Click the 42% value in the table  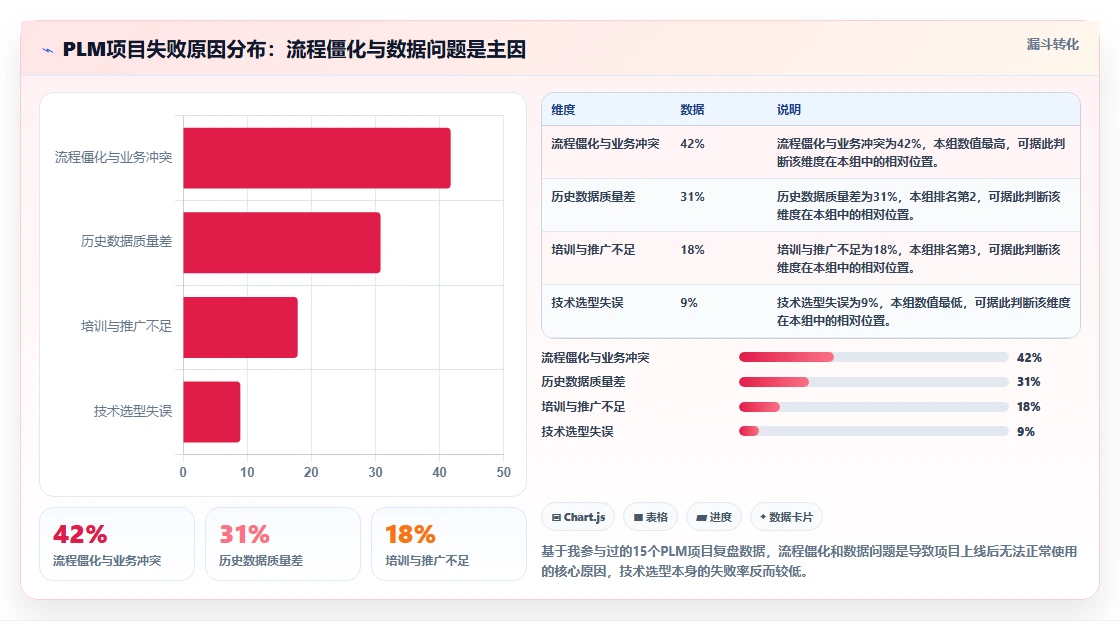(692, 144)
